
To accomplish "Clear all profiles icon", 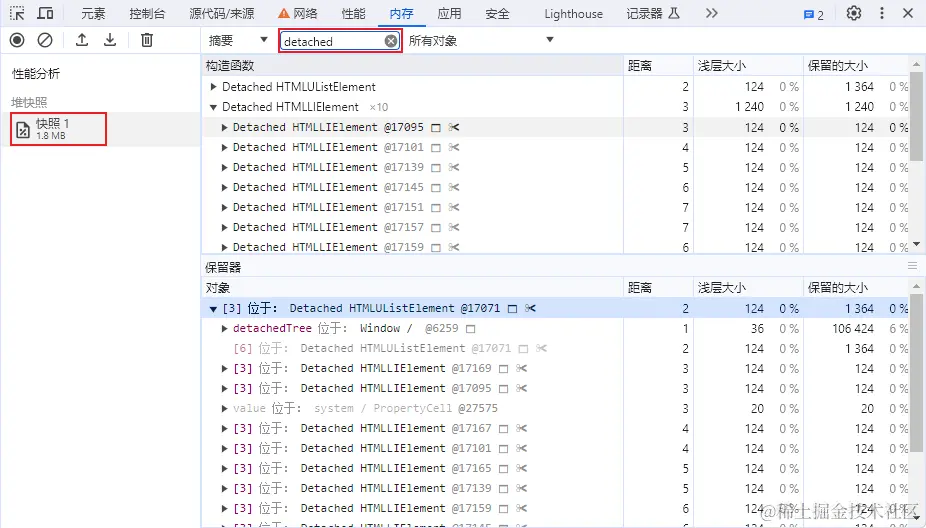I will pyautogui.click(x=45, y=40).
